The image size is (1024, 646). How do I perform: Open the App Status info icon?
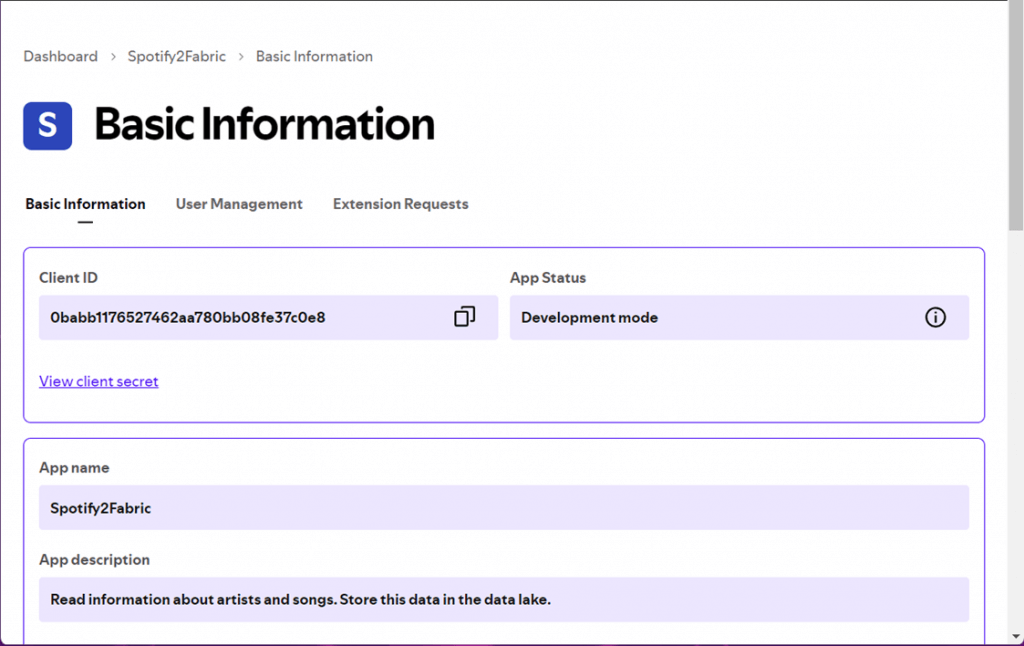point(935,317)
